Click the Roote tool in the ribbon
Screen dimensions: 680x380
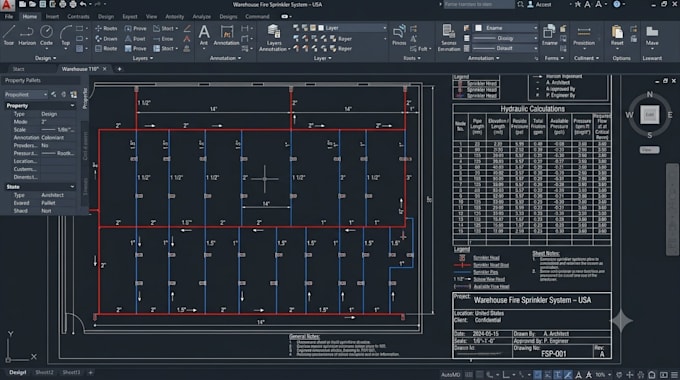pos(106,49)
